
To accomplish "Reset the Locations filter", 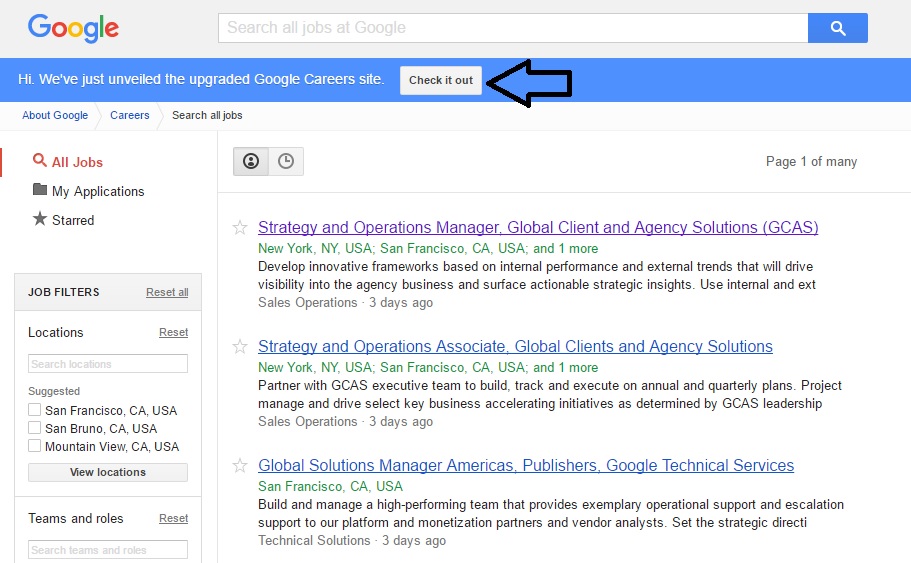I will (x=174, y=332).
